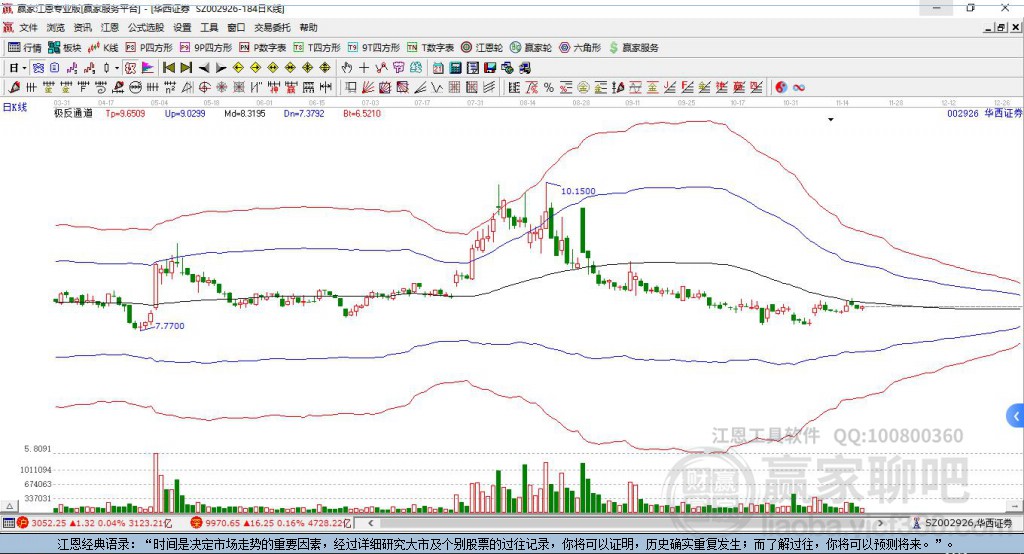The width and height of the screenshot is (1024, 554).
Task: Select the hand pan tool
Action: click(347, 67)
